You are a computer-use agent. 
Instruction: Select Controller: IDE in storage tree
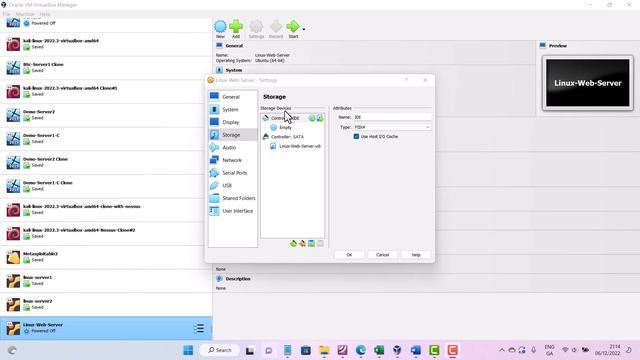pos(285,118)
